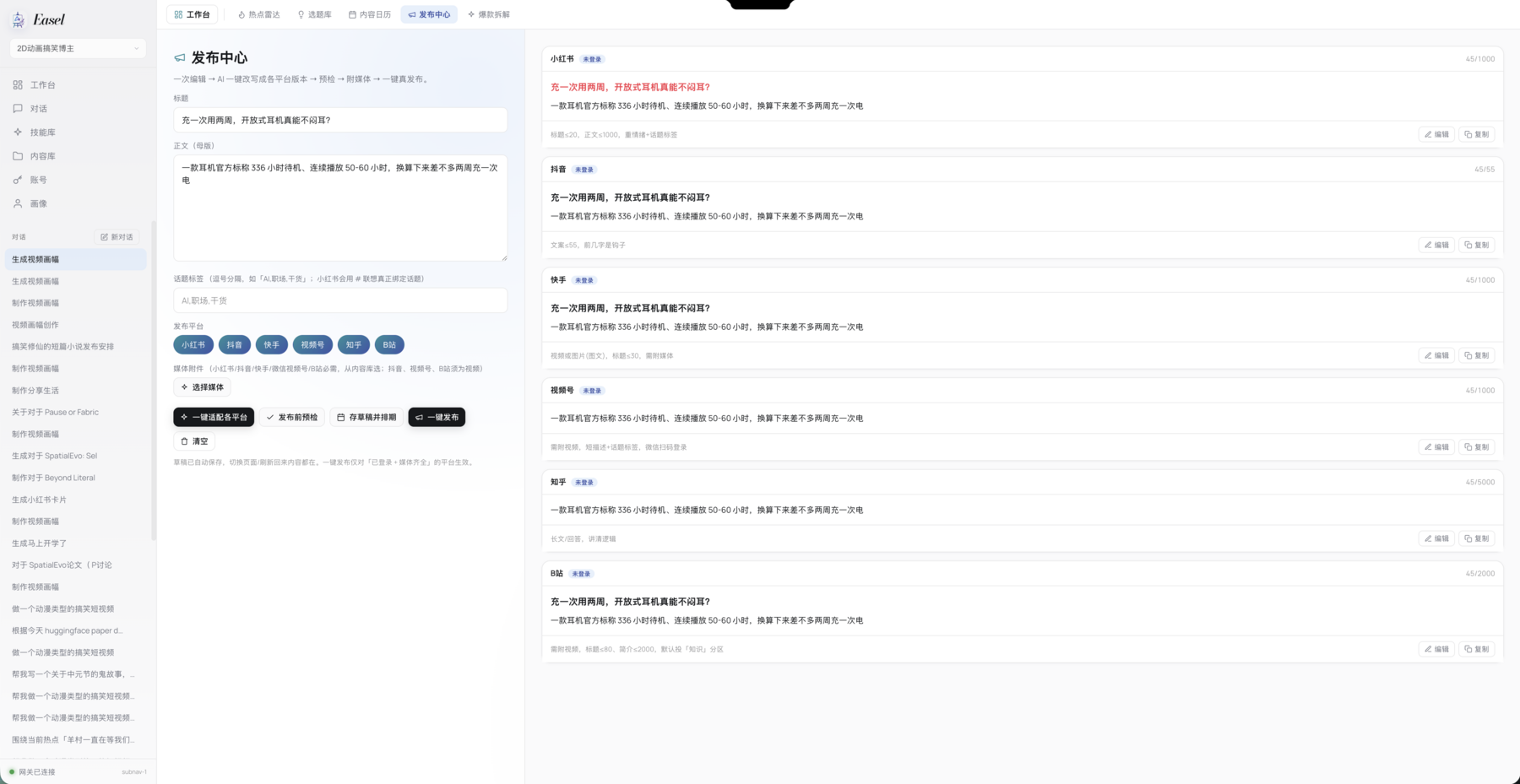
Task: Open the 视频画幅创作 conversation
Action: (x=76, y=325)
